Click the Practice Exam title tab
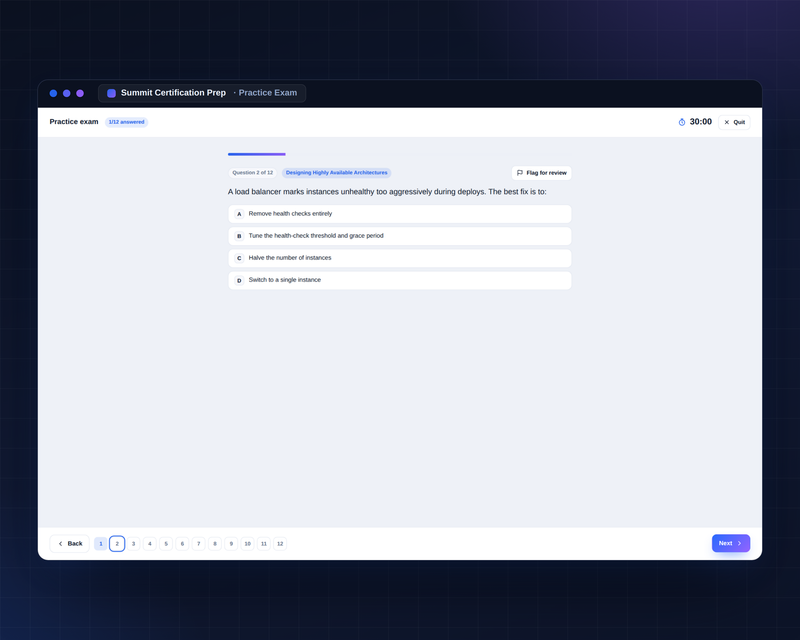800x640 pixels. [202, 93]
